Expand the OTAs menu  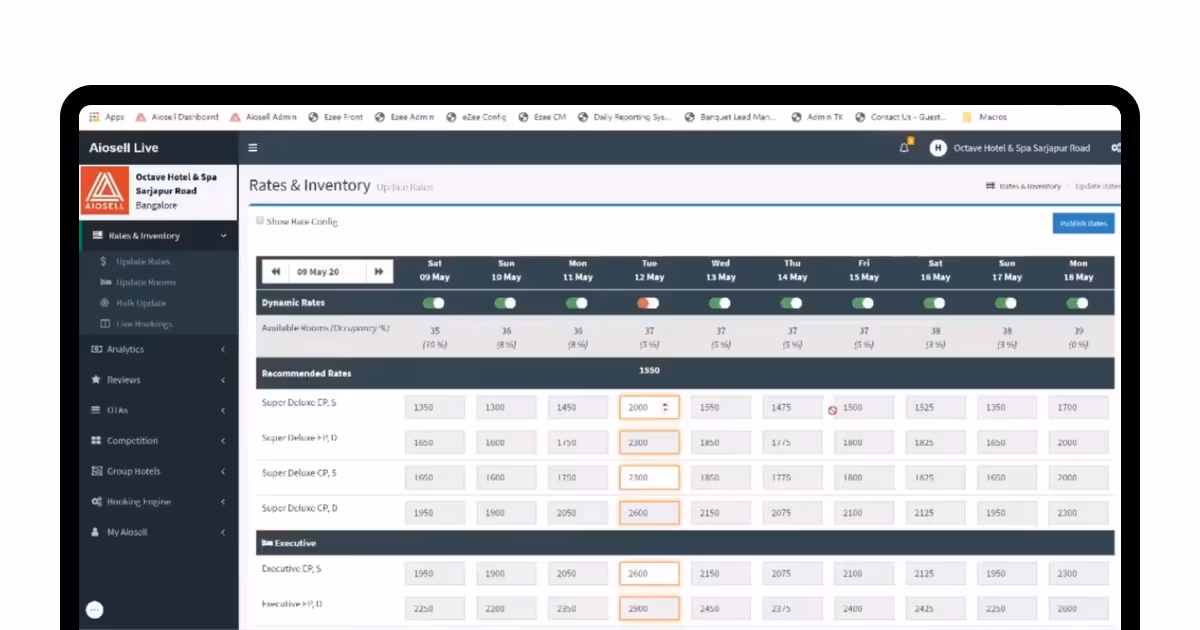[x=159, y=410]
